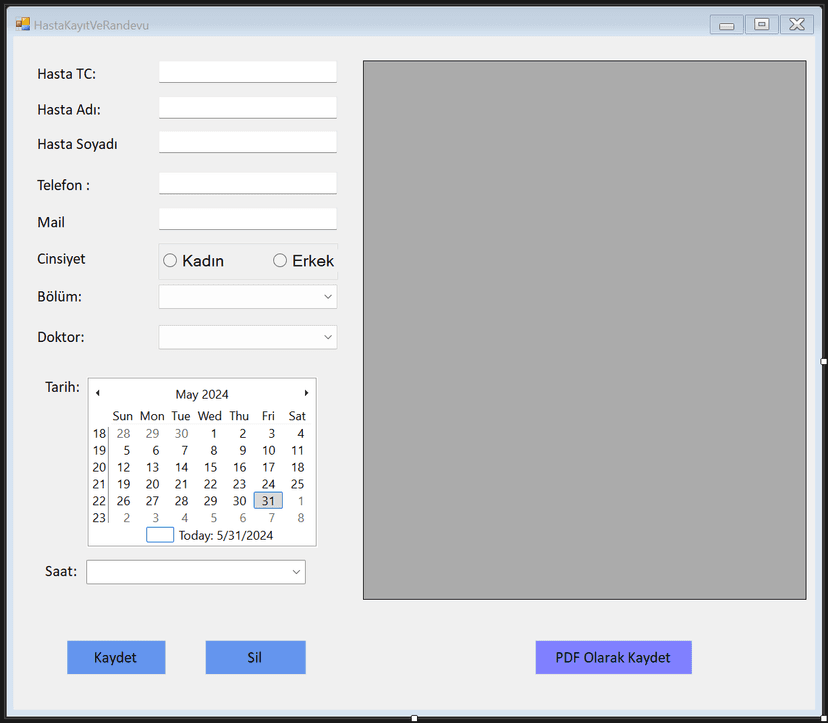This screenshot has height=723, width=828.
Task: Click the Mail text box
Action: [x=248, y=219]
